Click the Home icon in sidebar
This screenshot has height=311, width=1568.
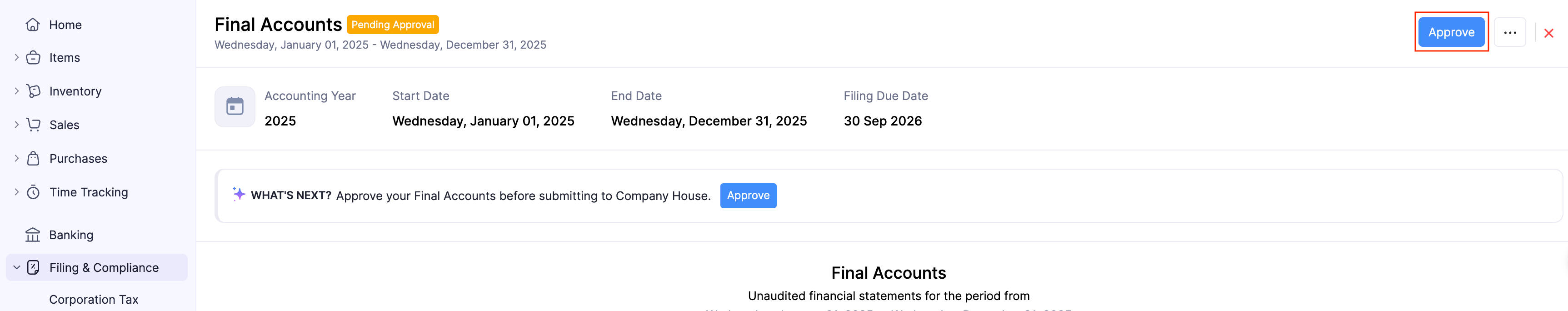(33, 25)
